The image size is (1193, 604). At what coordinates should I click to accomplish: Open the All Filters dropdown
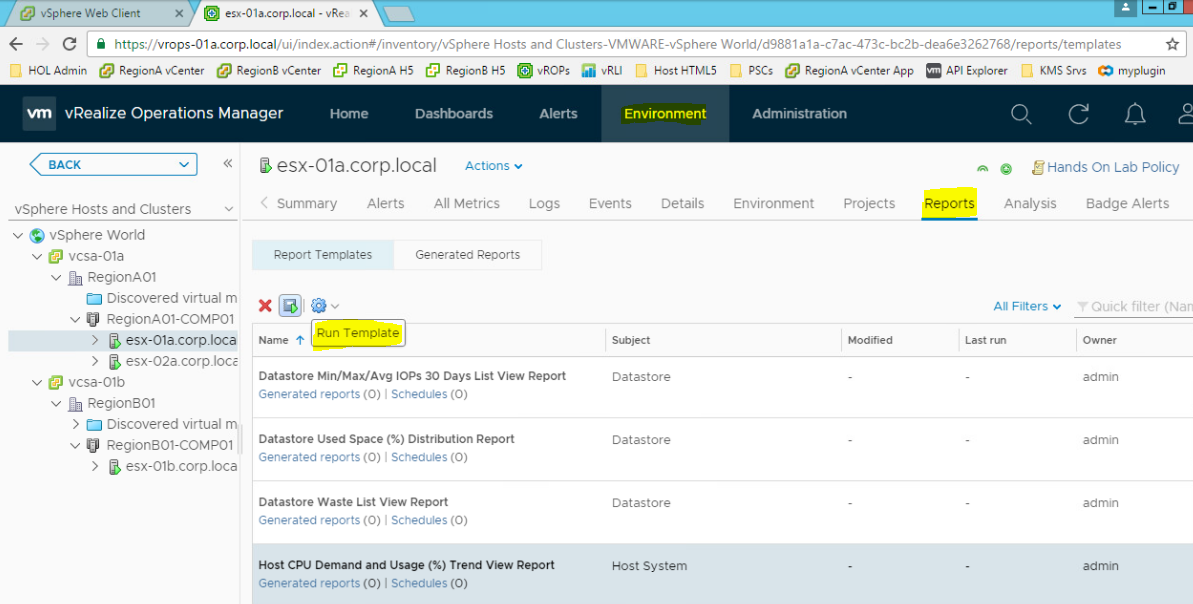tap(1027, 306)
